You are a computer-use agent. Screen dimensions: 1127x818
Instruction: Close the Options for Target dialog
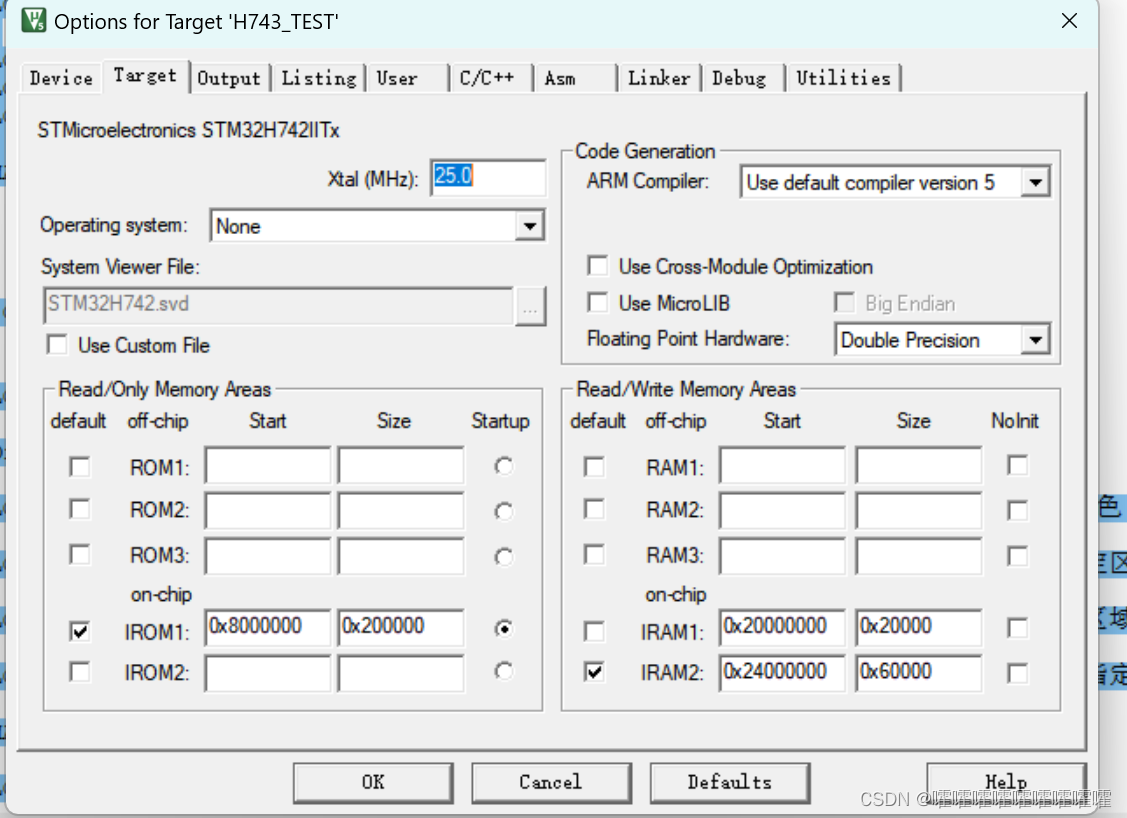[1069, 21]
